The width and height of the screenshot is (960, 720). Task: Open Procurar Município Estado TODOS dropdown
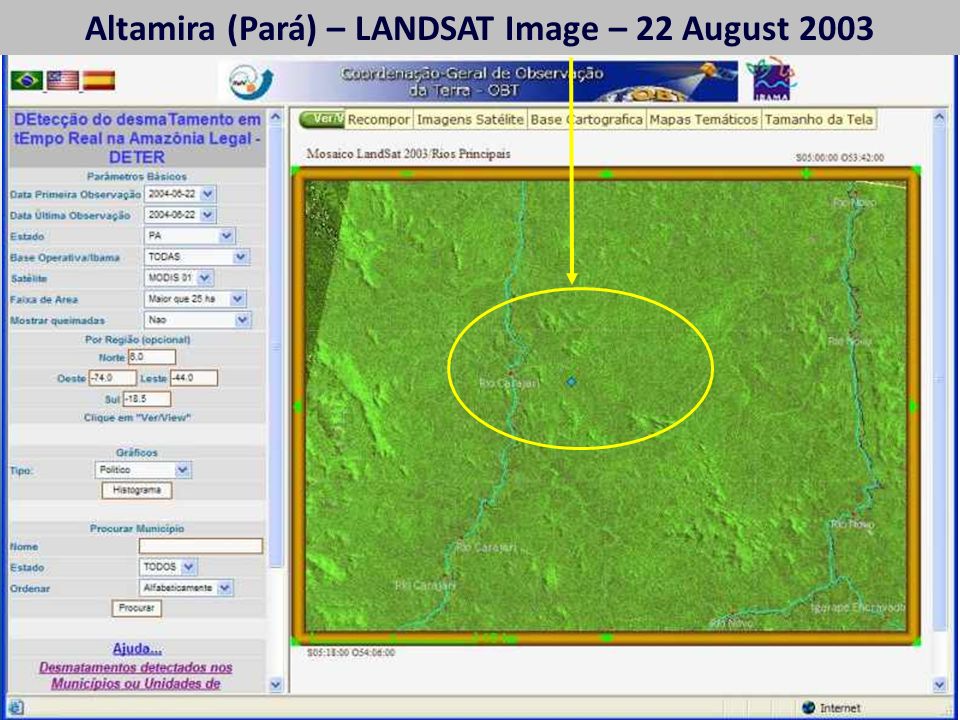[189, 567]
